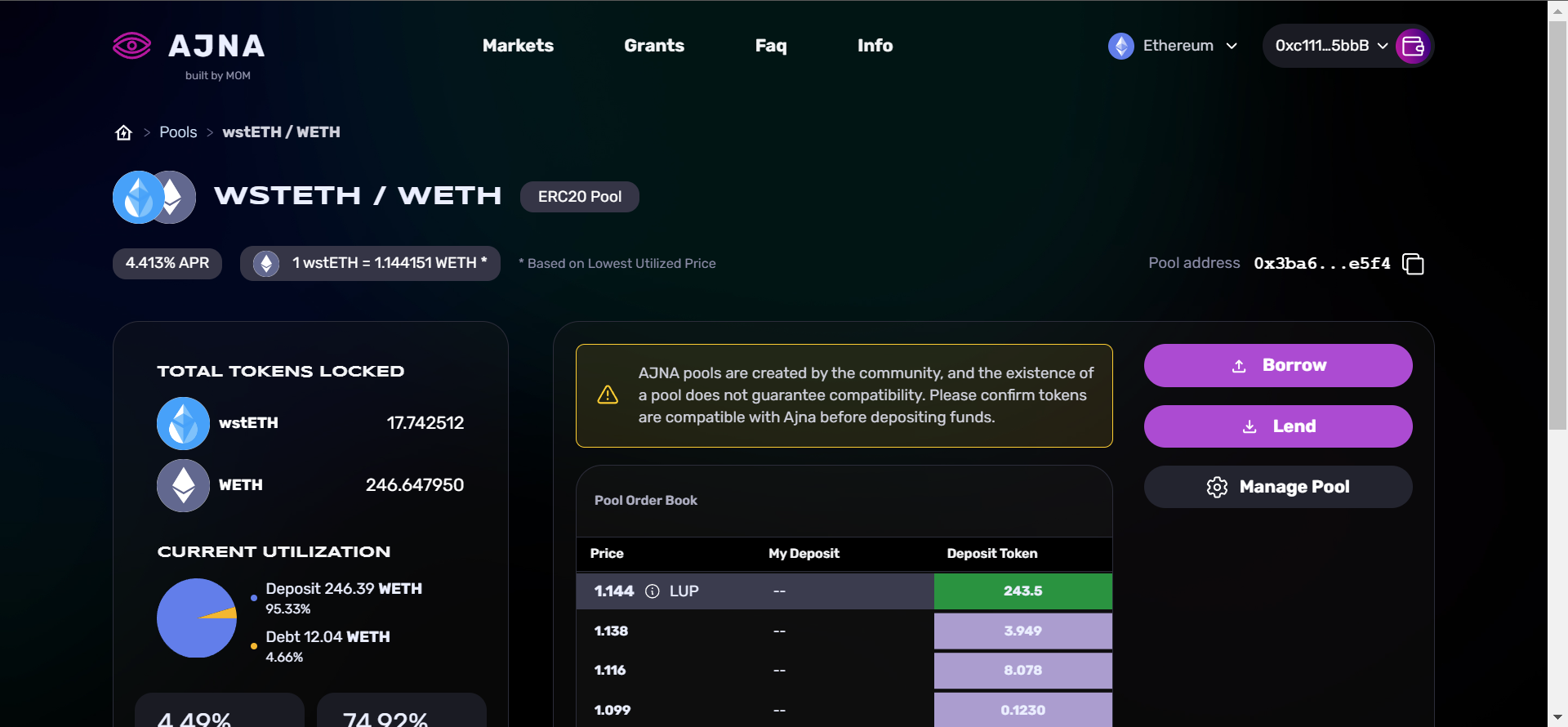Click the Lend button
Viewport: 1568px width, 727px height.
tap(1278, 426)
